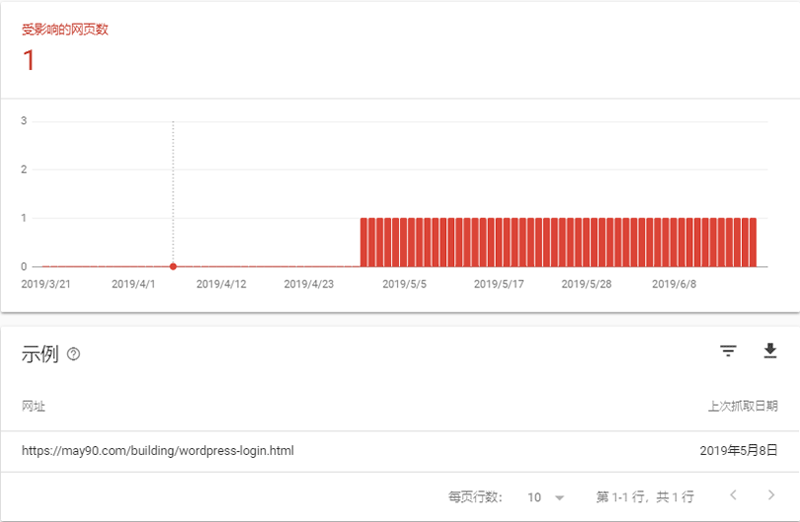
Task: Click the 2019/3/21 axis date label
Action: (46, 284)
